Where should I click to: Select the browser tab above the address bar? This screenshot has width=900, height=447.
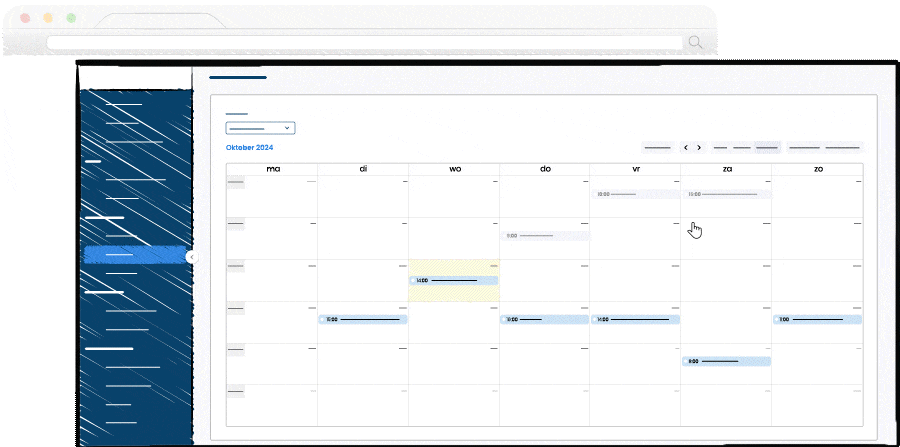(160, 21)
